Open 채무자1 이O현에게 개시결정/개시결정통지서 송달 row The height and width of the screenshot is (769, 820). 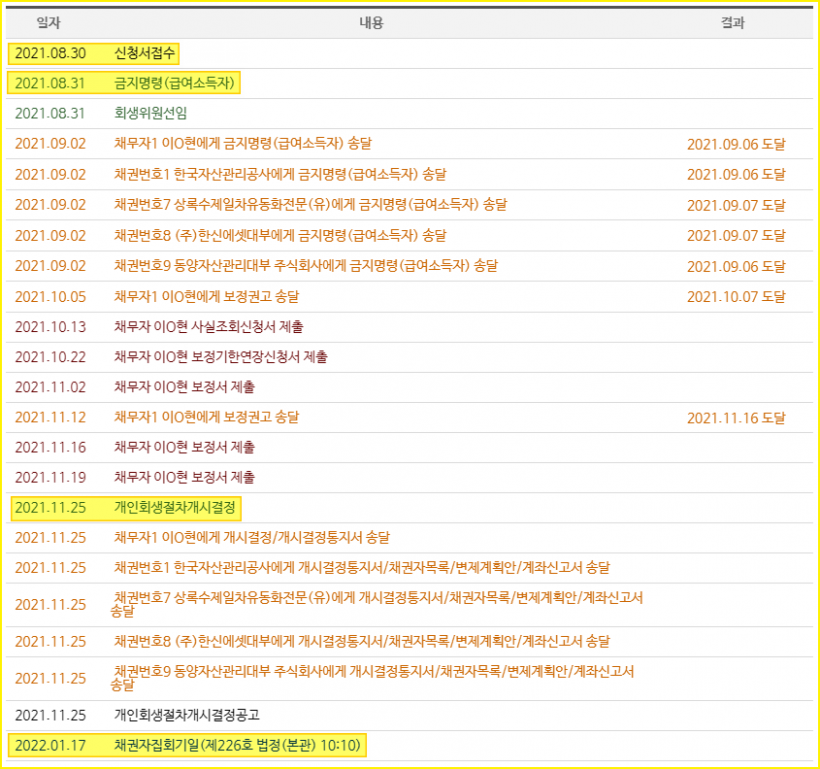(252, 538)
